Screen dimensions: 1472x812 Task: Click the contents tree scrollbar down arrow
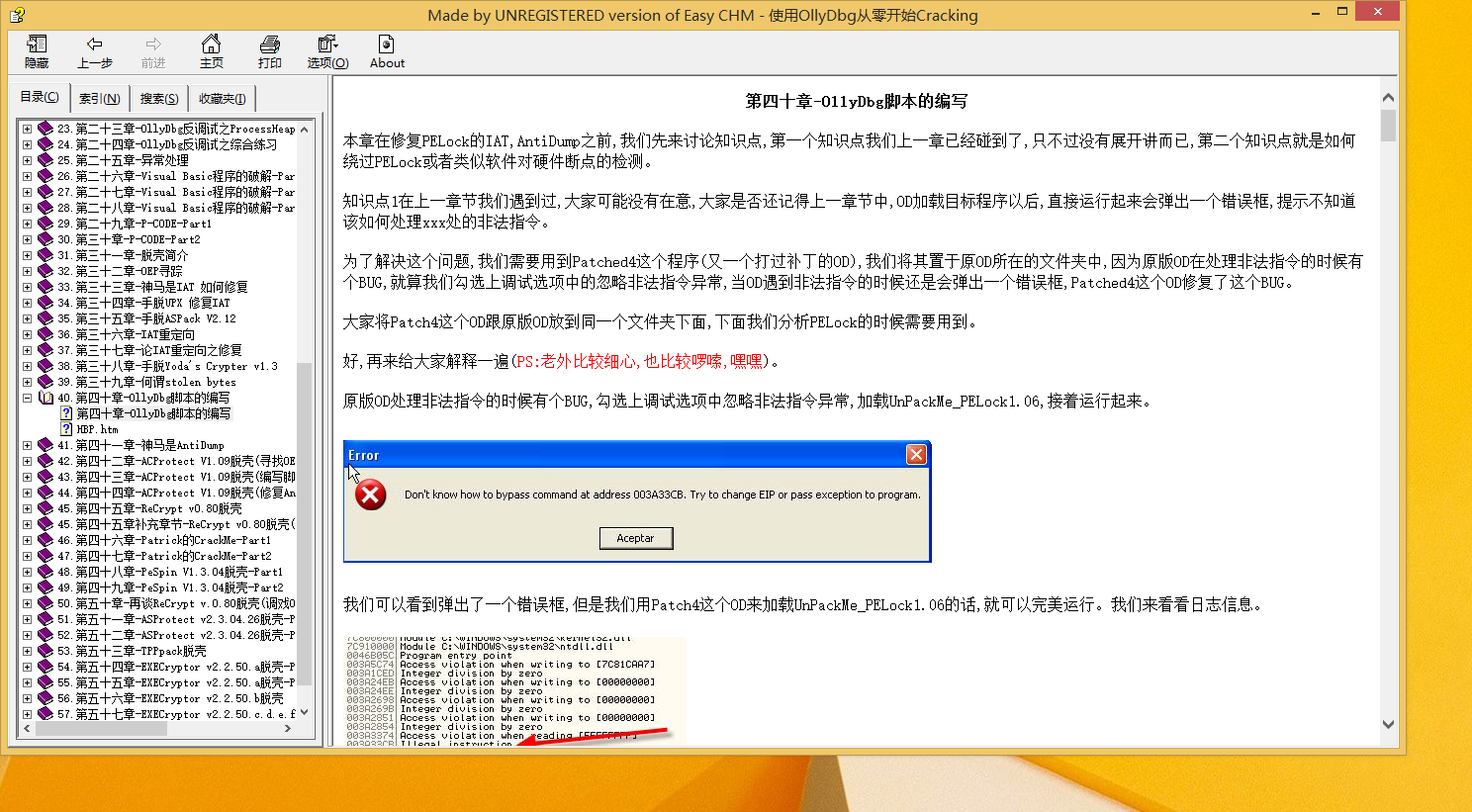(305, 712)
